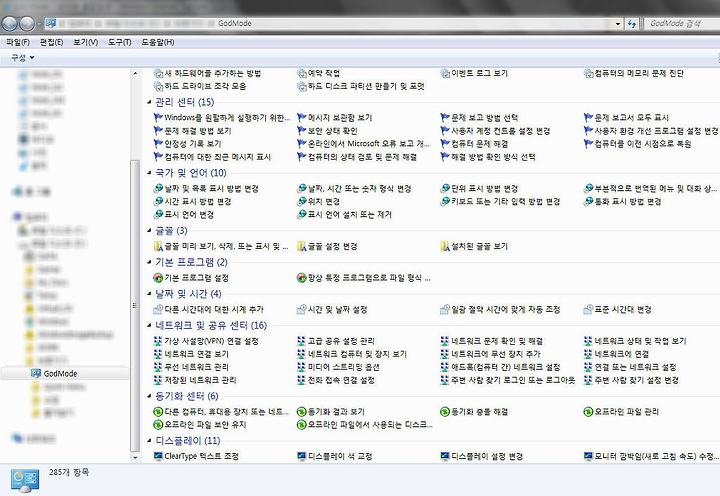Click the scroll-up arrow of the navigation pane
The width and height of the screenshot is (720, 496).
point(135,73)
